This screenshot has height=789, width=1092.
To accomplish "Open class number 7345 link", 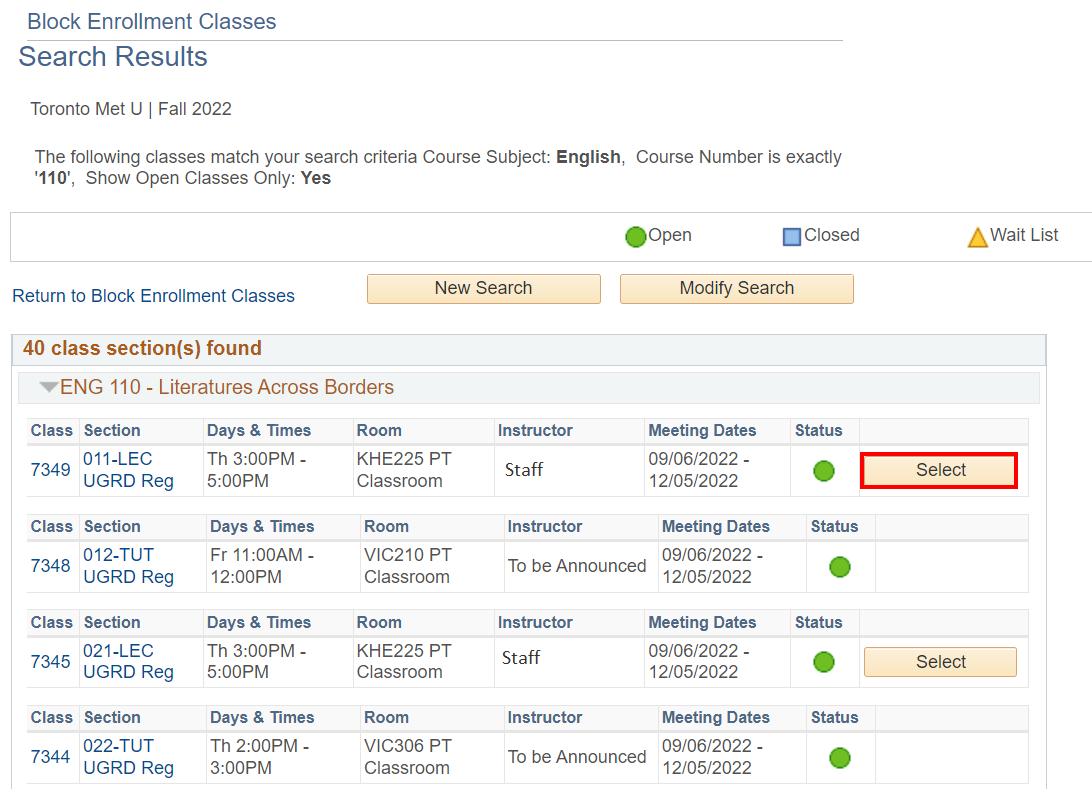I will 50,662.
